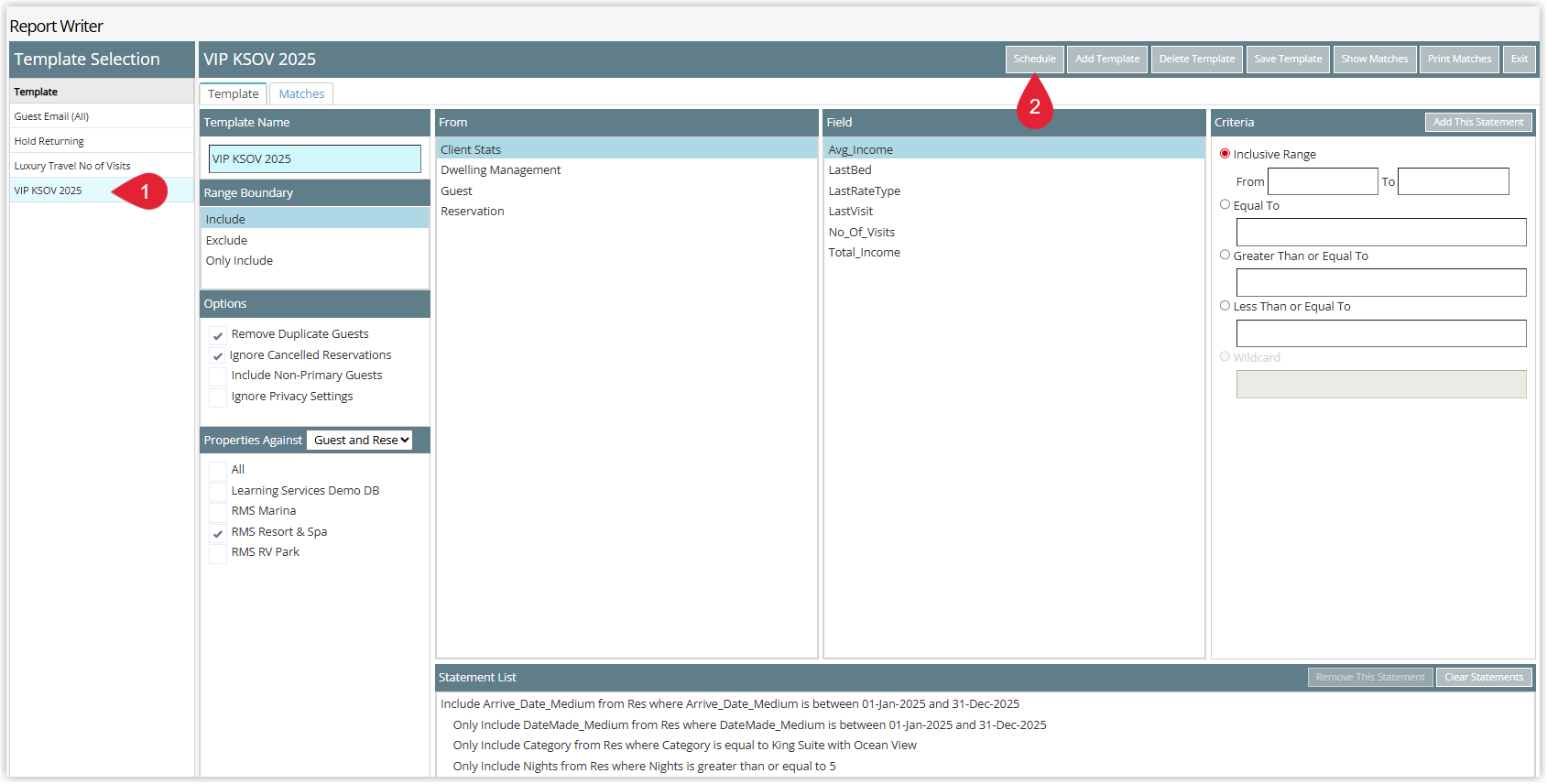Viewport: 1547px width, 784px height.
Task: Check the RMS Marina property
Action: click(218, 512)
